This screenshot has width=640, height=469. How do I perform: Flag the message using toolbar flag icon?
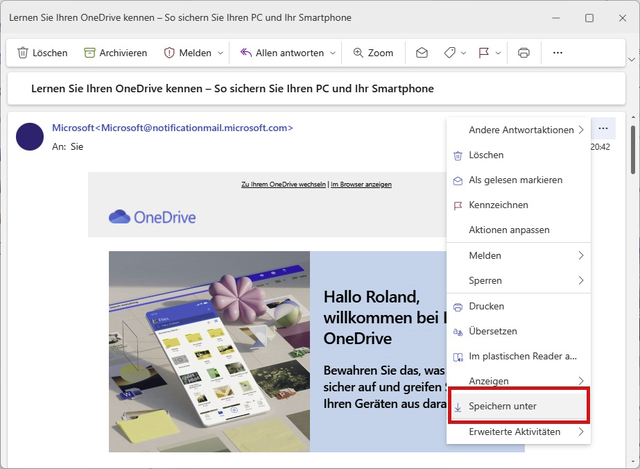pyautogui.click(x=484, y=53)
